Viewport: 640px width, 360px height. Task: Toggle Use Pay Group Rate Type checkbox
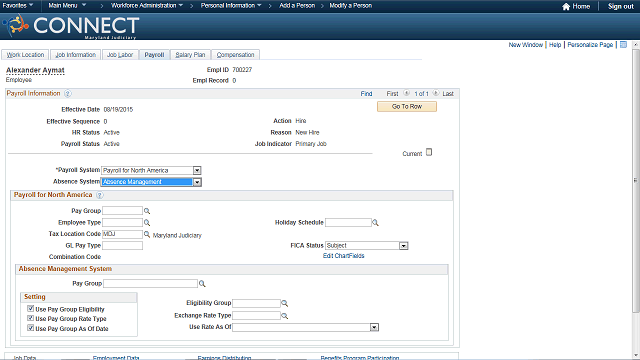[x=30, y=318]
